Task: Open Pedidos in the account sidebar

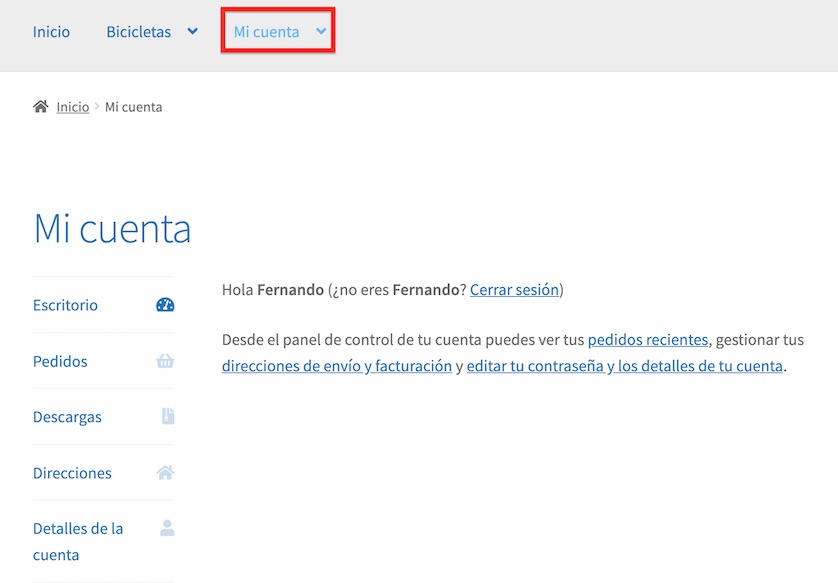Action: pyautogui.click(x=60, y=361)
